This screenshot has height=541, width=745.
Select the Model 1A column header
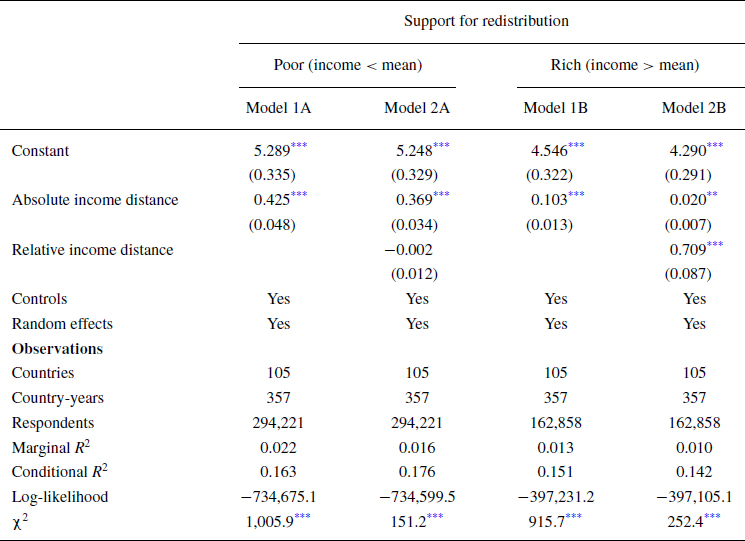click(x=278, y=109)
